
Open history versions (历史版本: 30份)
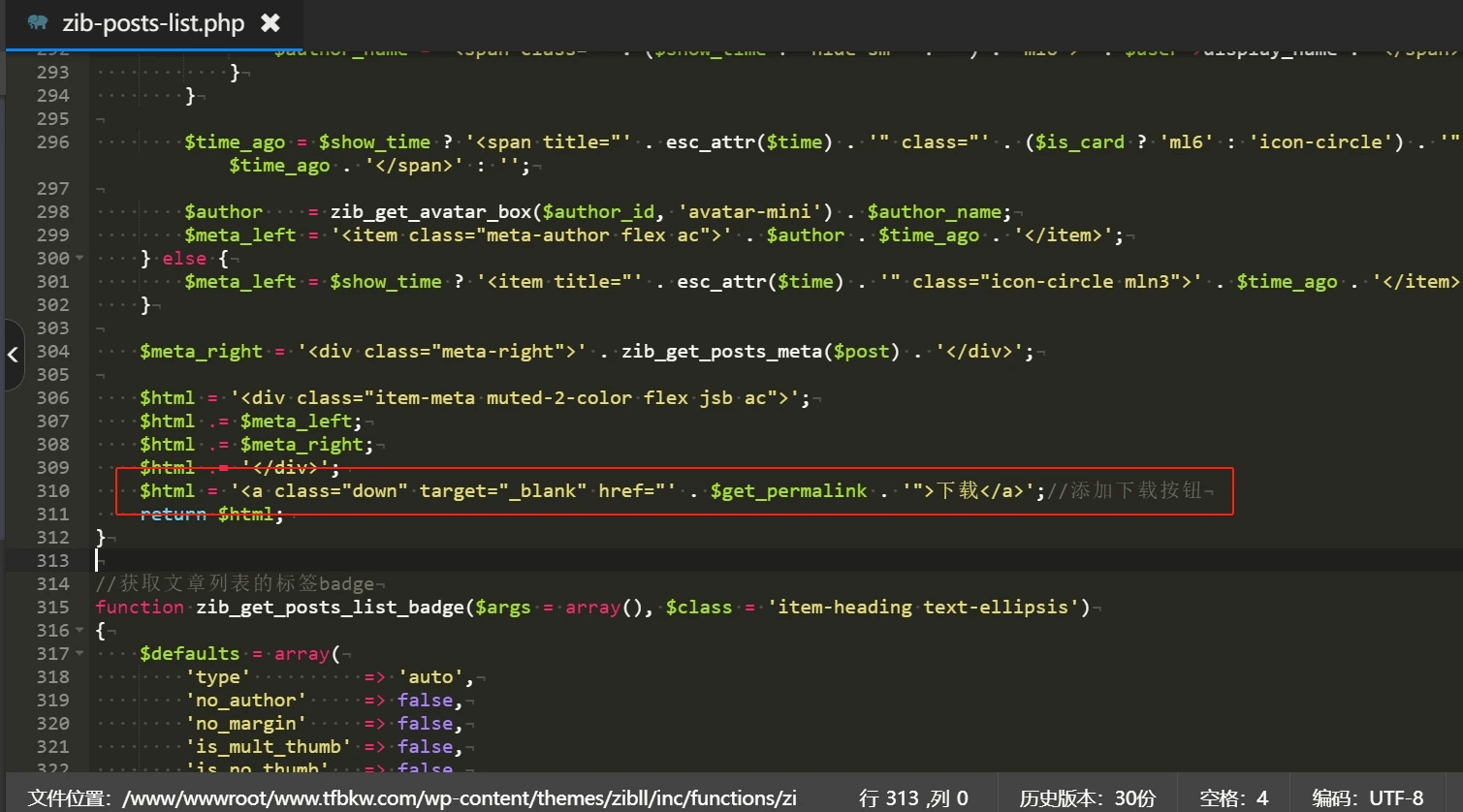pyautogui.click(x=1087, y=797)
